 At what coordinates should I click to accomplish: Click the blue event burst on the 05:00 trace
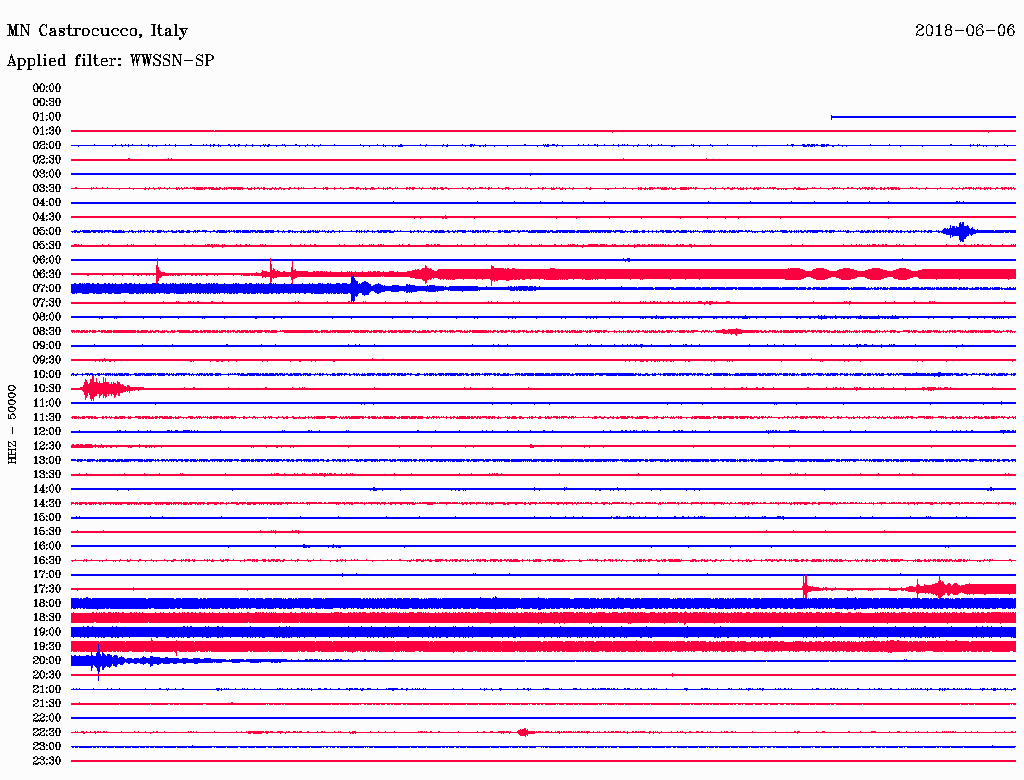961,231
